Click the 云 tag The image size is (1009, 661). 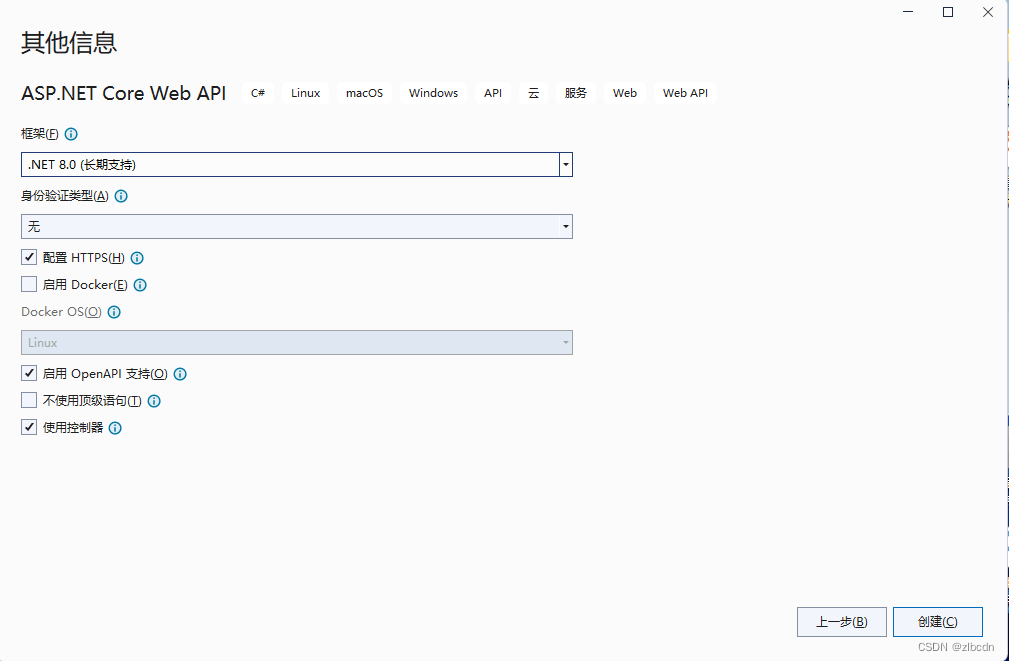click(533, 93)
